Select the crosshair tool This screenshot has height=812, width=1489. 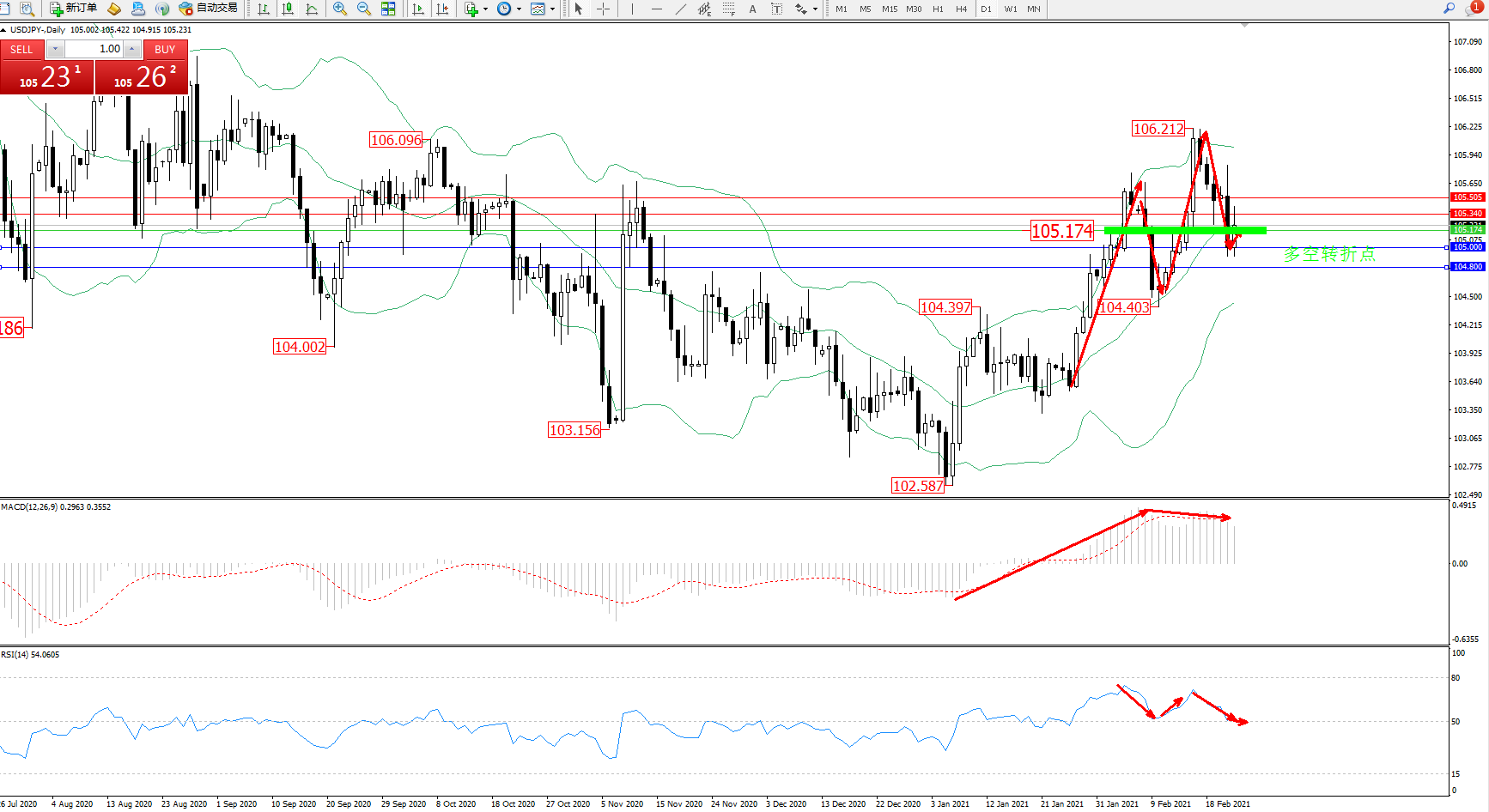click(x=604, y=9)
